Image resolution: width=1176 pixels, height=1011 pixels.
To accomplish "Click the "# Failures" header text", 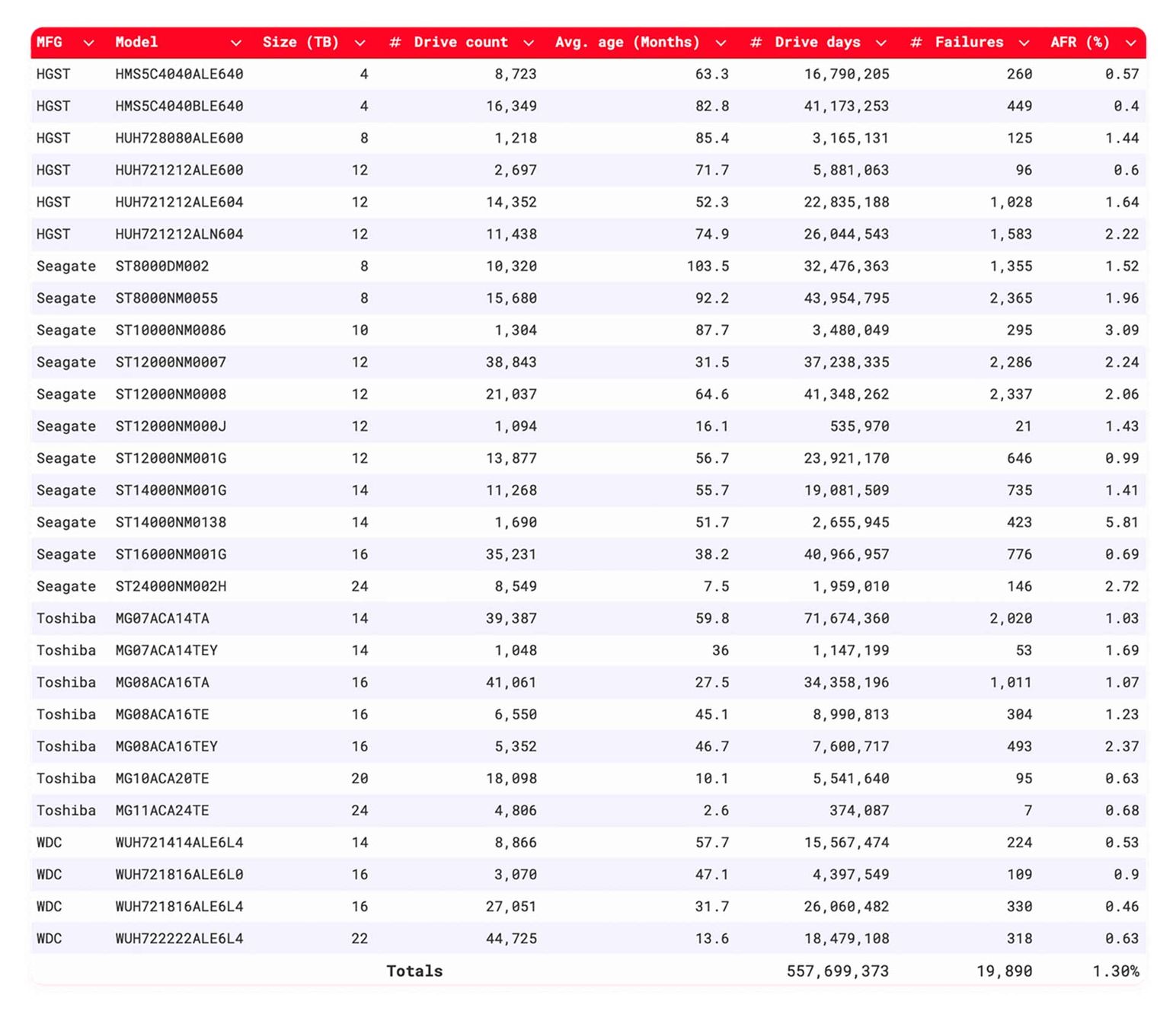I will 957,43.
